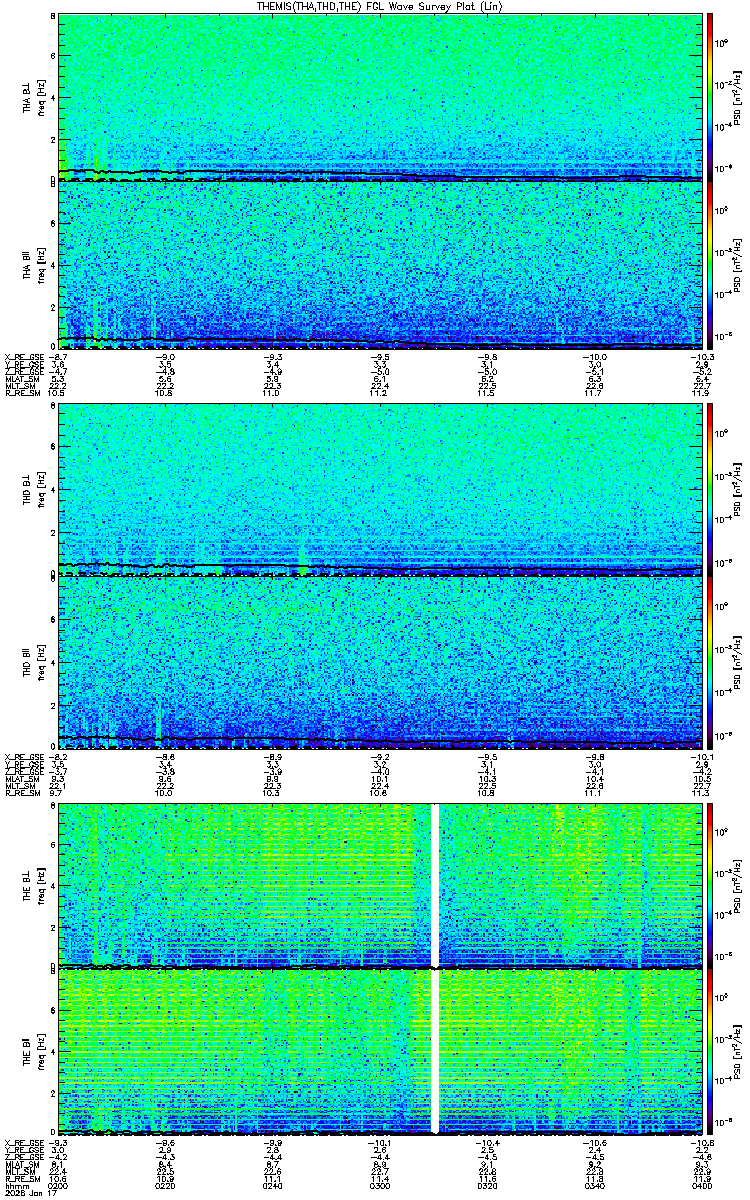The image size is (750, 1200).
Task: Click the 0340 time tick label
Action: point(594,1185)
